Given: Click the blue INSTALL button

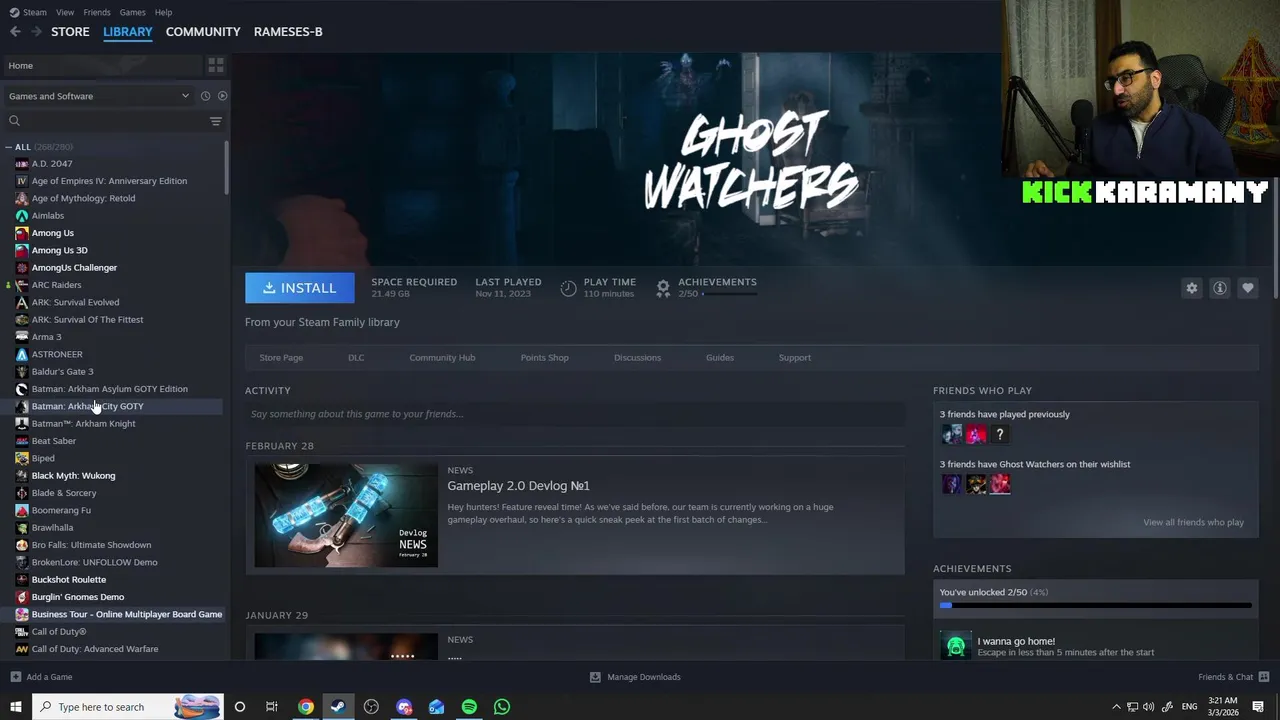Looking at the screenshot, I should point(300,288).
